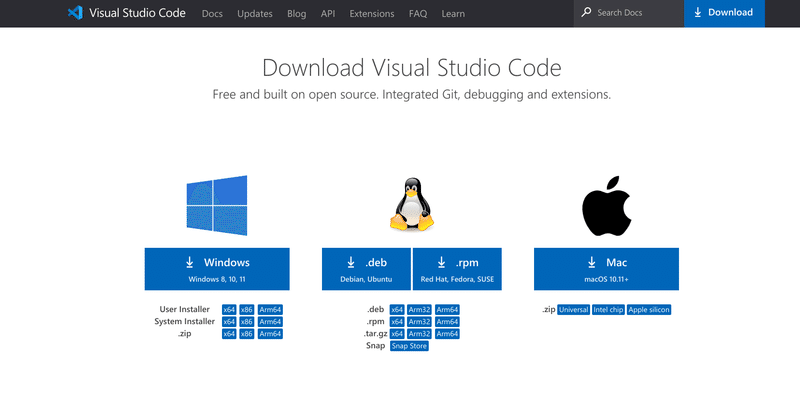Select Linux .rpm x64 link
The width and height of the screenshot is (800, 400).
[397, 322]
